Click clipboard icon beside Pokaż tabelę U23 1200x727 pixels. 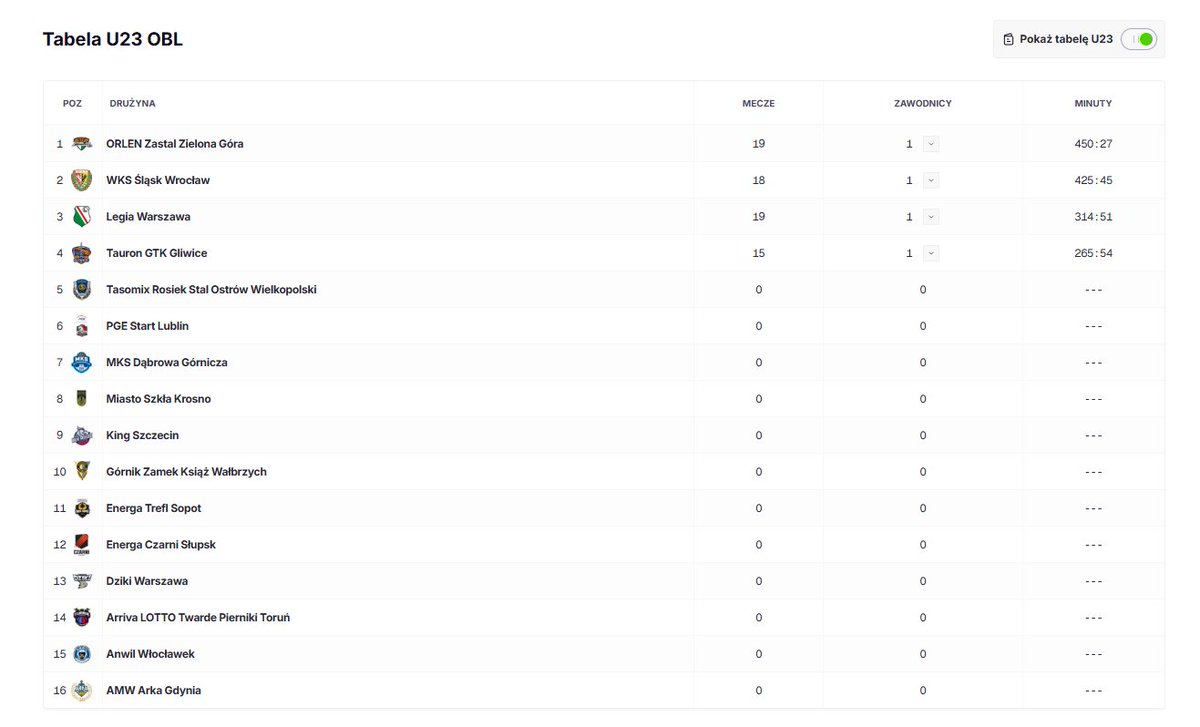click(1008, 39)
